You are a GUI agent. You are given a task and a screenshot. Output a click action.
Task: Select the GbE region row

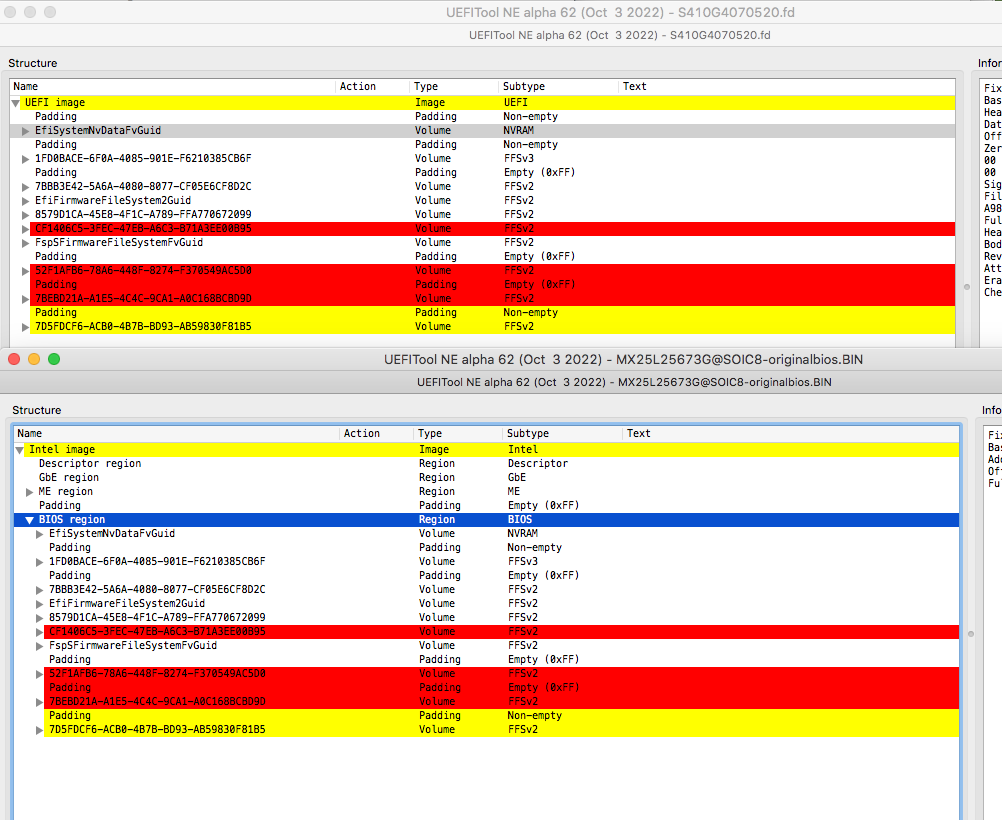486,477
